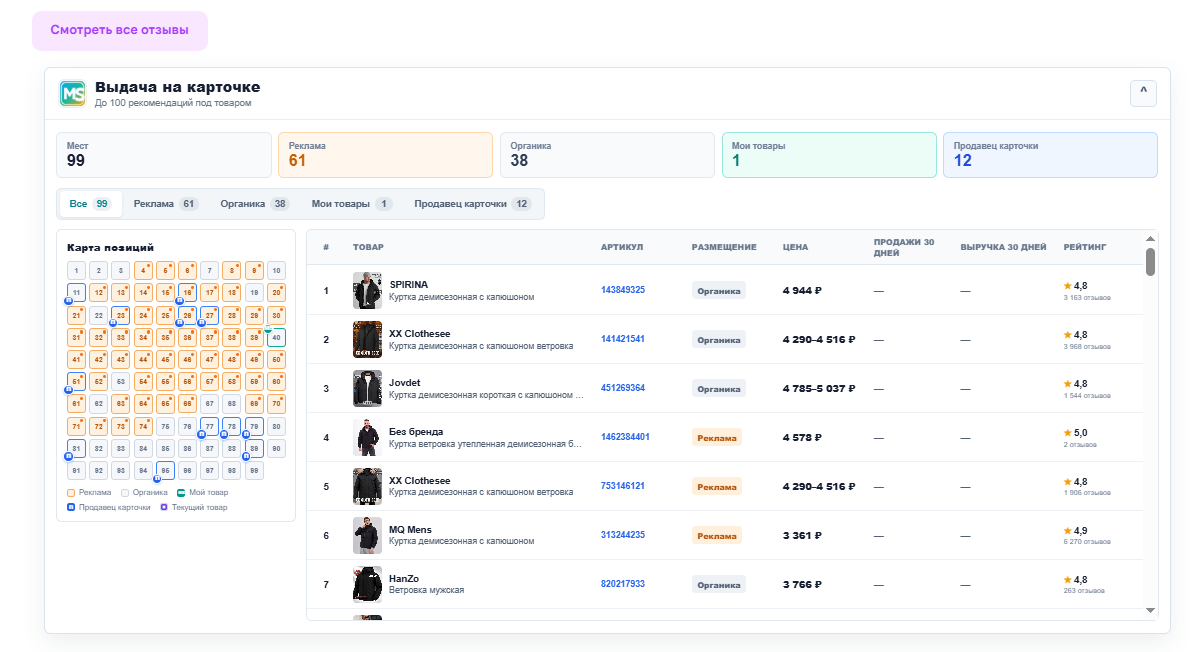Select position 77 in the position map
This screenshot has height=652, width=1200.
click(209, 426)
